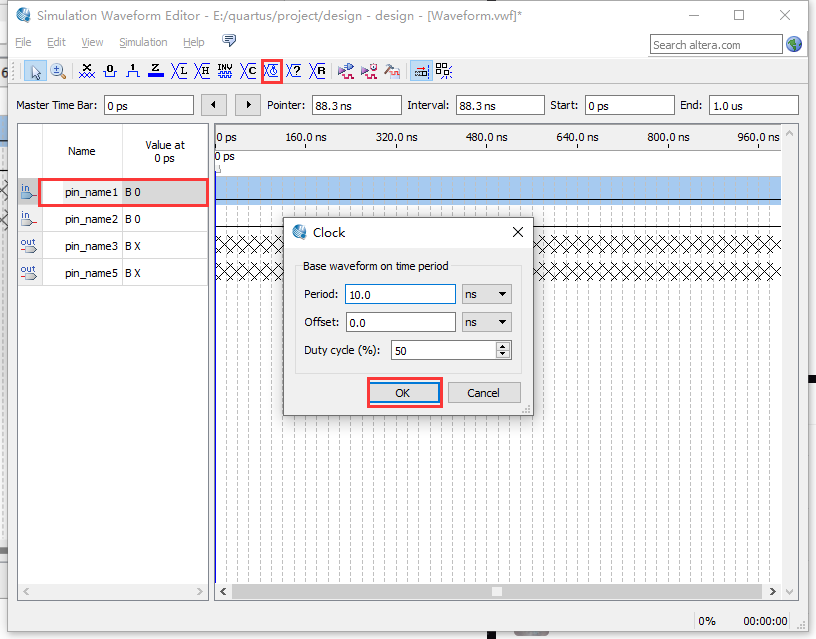Select the arrow Selection tool

coord(35,71)
